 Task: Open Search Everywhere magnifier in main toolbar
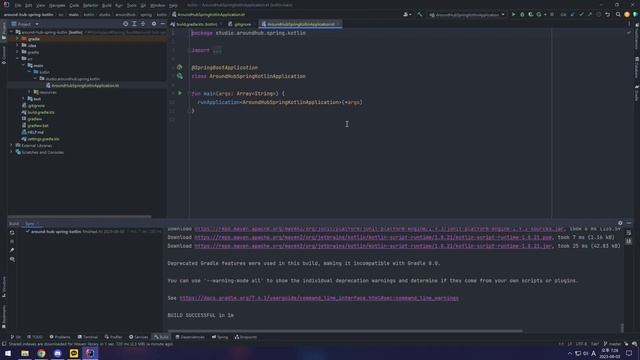[x=618, y=14]
